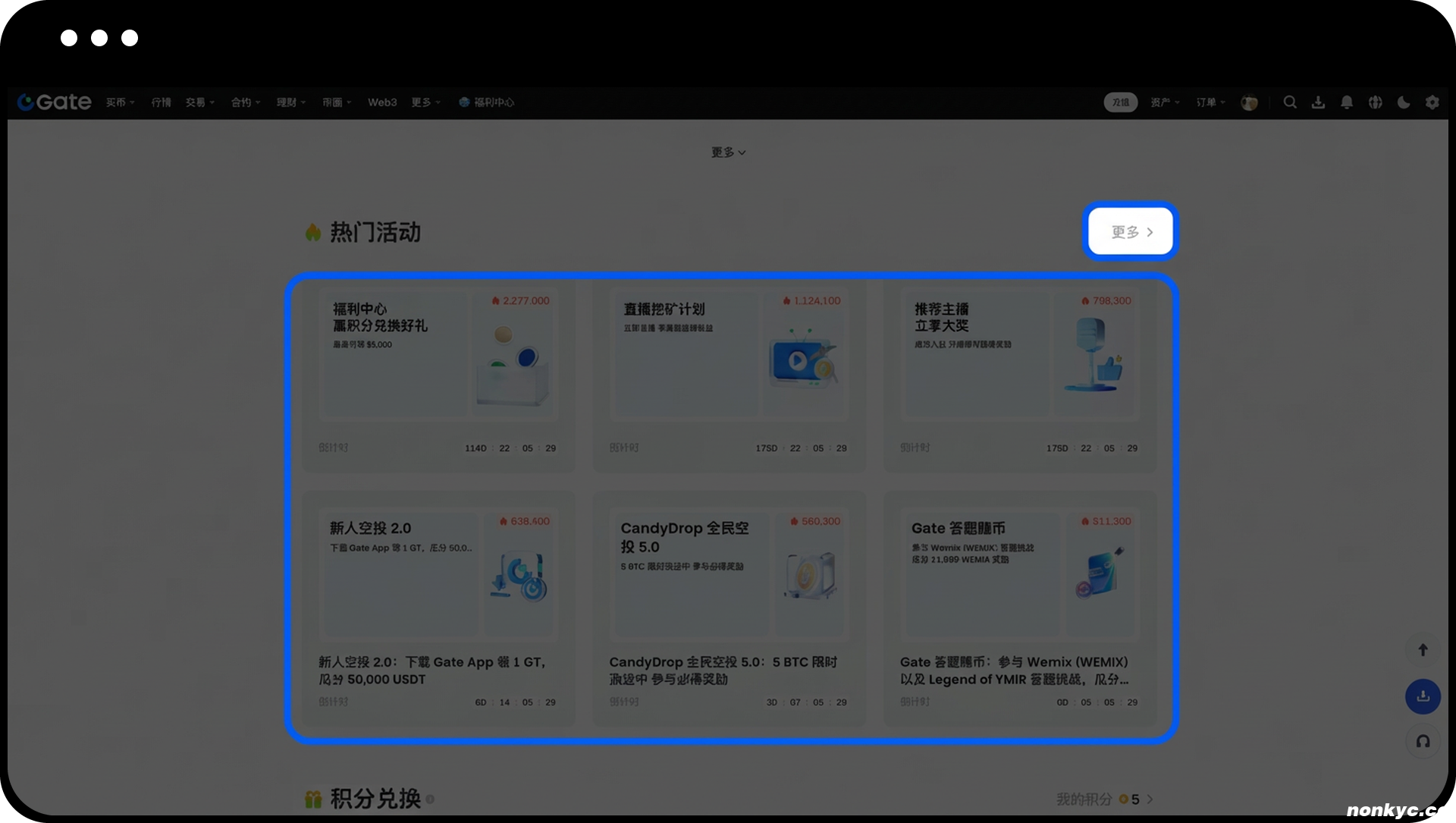Image resolution: width=1456 pixels, height=823 pixels.
Task: Open 我的积分 points link
Action: point(1104,799)
